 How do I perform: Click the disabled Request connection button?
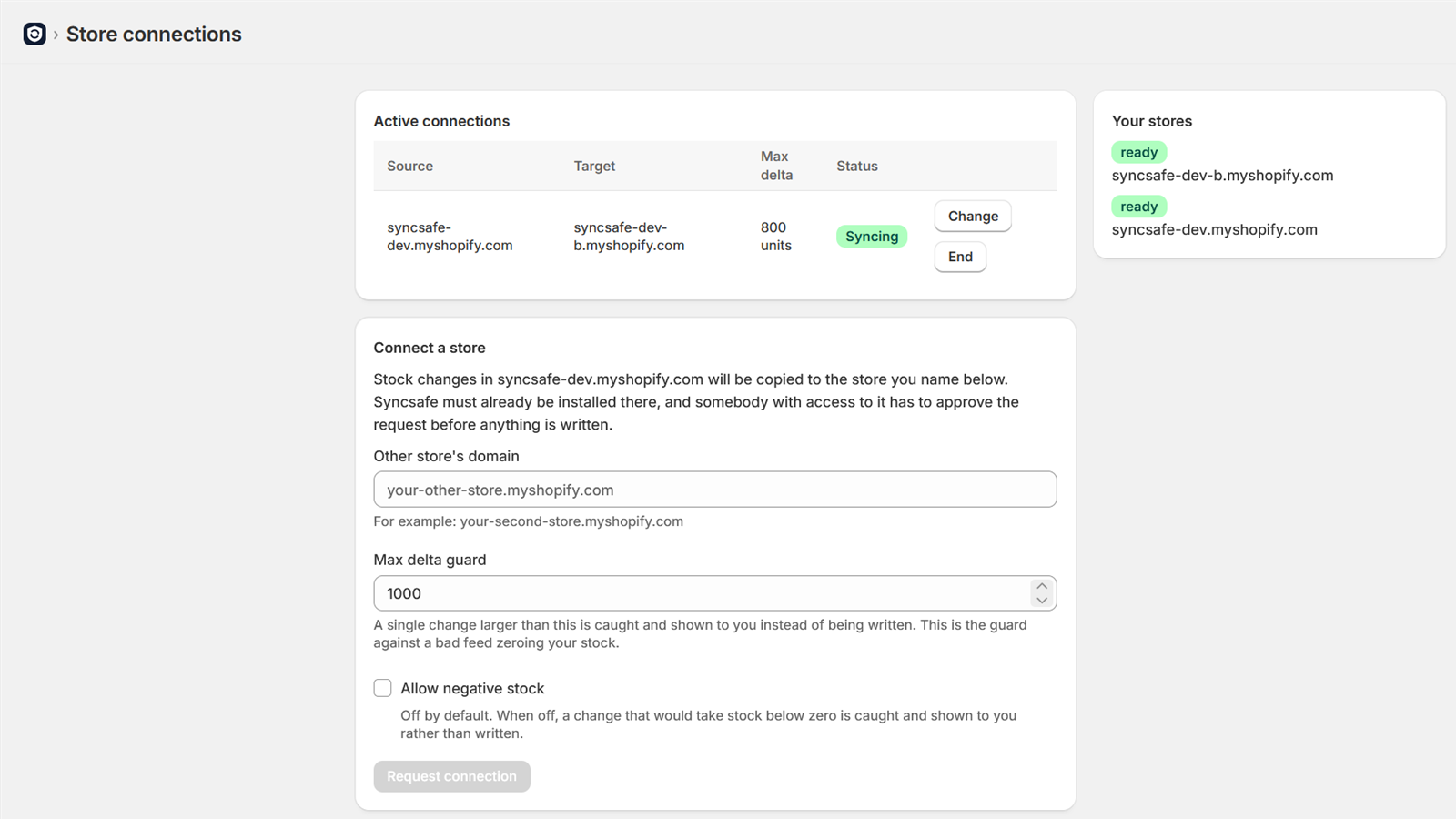click(451, 776)
